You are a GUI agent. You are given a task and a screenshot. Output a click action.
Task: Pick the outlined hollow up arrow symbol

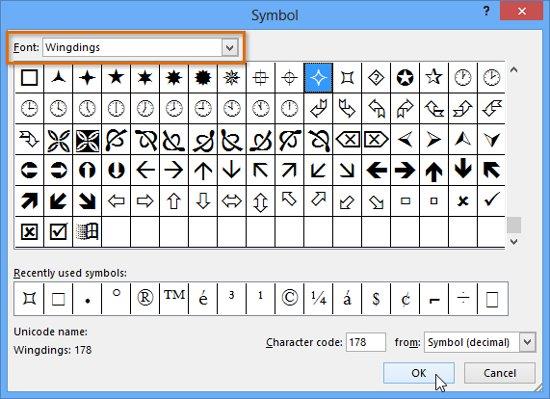pyautogui.click(x=174, y=201)
